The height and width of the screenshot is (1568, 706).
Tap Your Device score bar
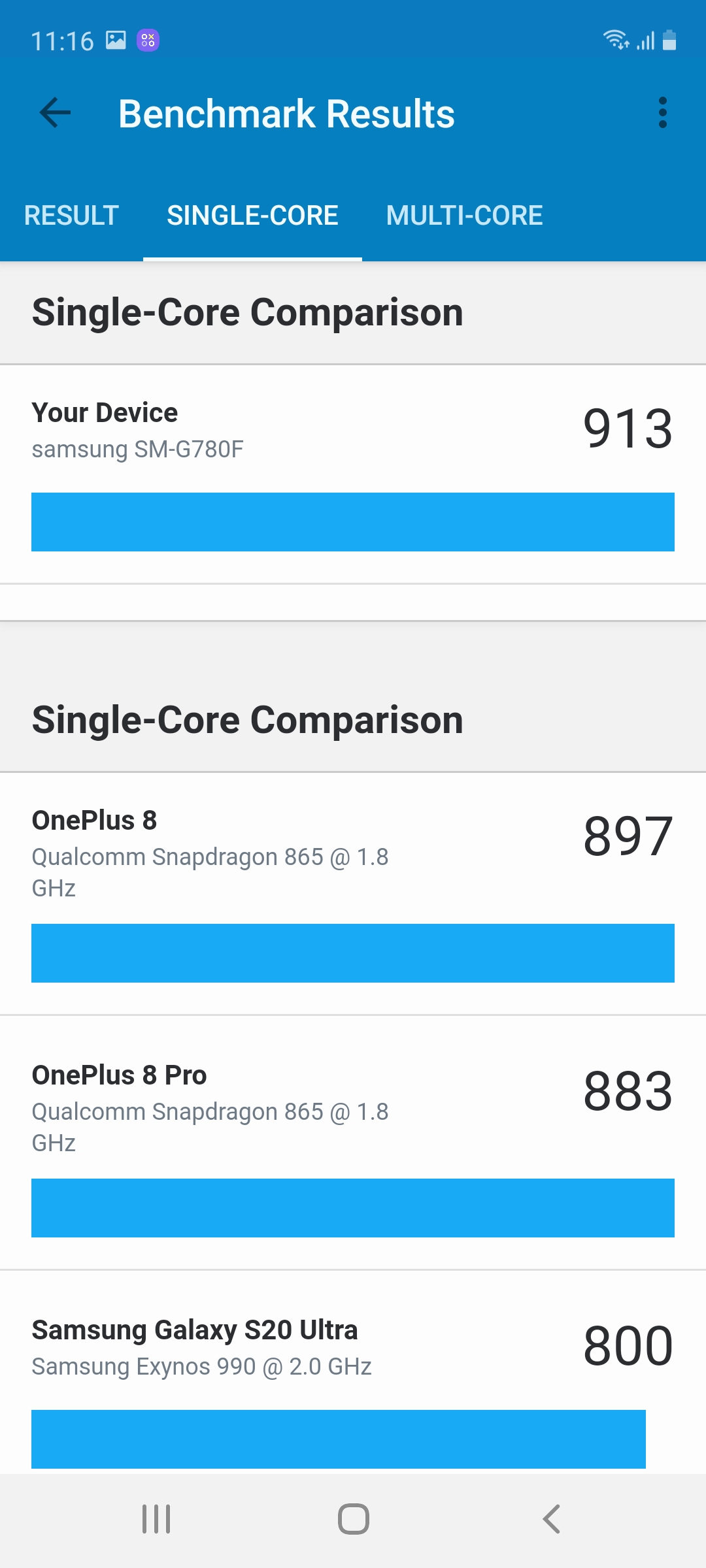(353, 522)
